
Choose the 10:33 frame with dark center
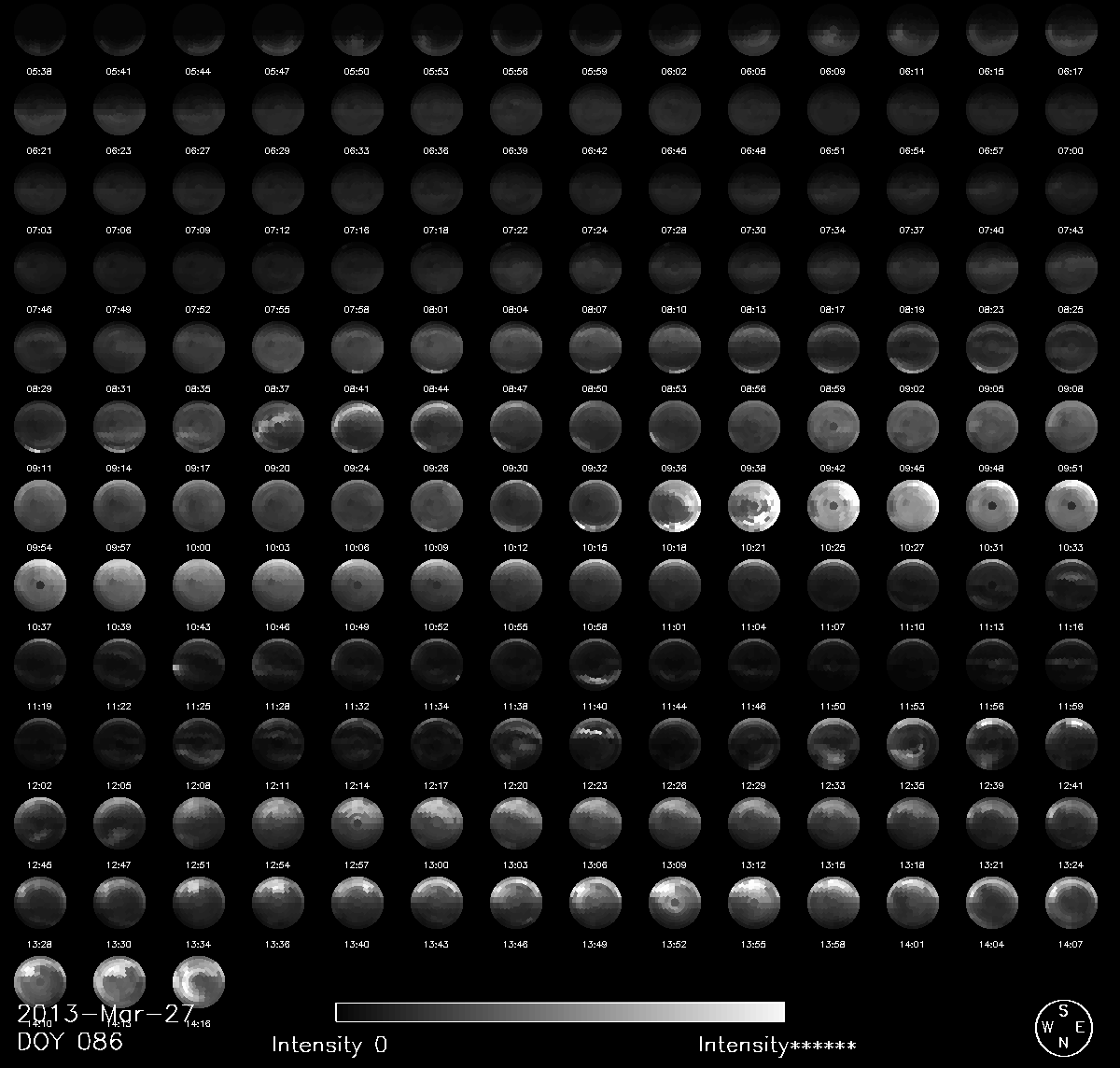point(1071,508)
